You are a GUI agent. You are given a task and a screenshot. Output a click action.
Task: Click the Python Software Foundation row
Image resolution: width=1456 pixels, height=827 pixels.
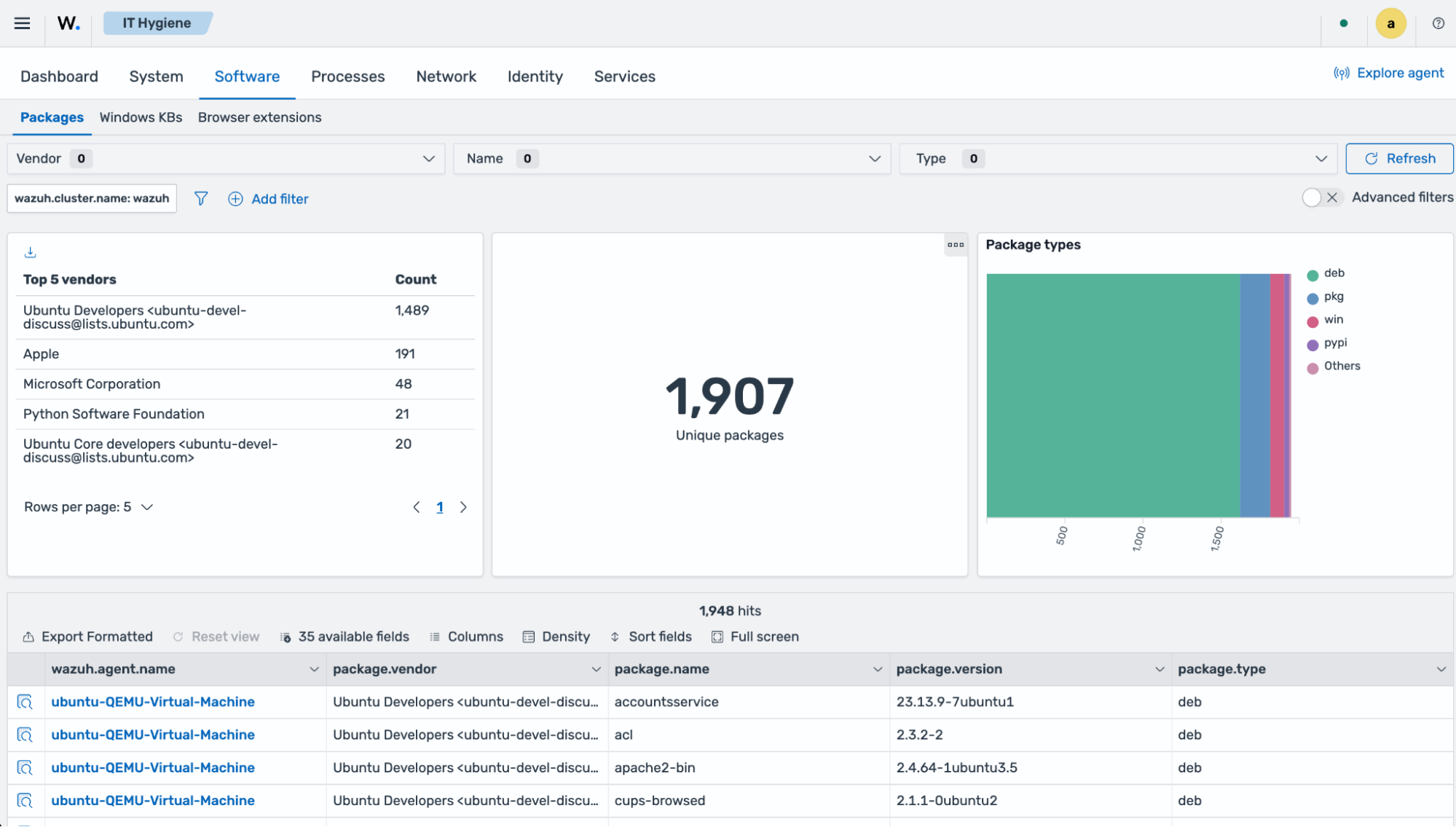pyautogui.click(x=245, y=414)
